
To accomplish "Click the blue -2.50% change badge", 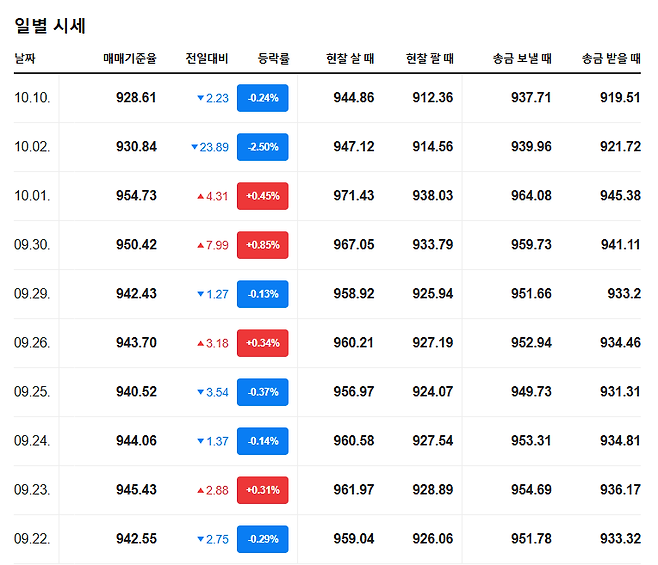I will click(x=262, y=147).
